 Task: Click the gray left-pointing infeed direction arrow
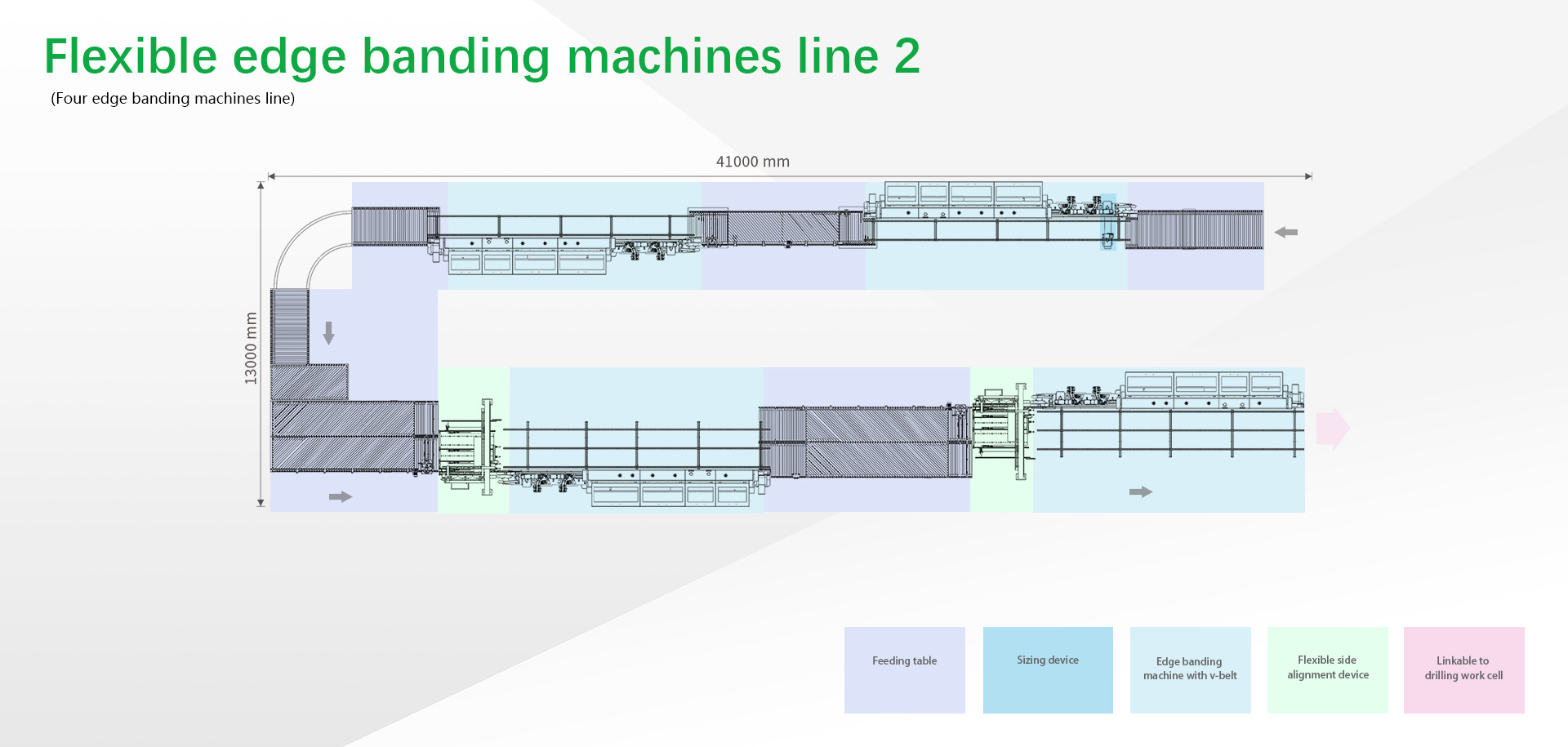click(1286, 233)
